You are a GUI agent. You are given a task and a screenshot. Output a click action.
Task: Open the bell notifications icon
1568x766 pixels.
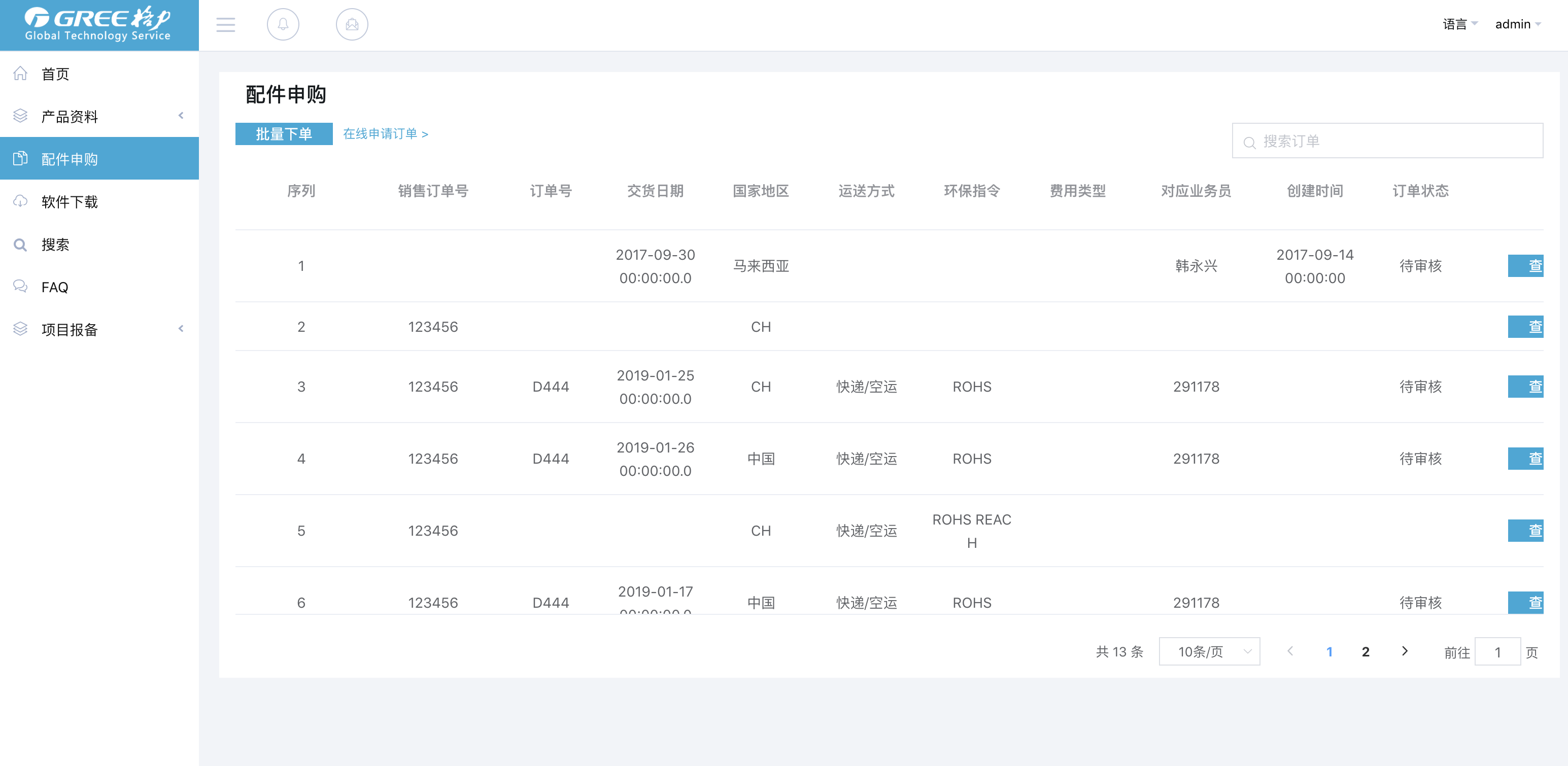[283, 25]
